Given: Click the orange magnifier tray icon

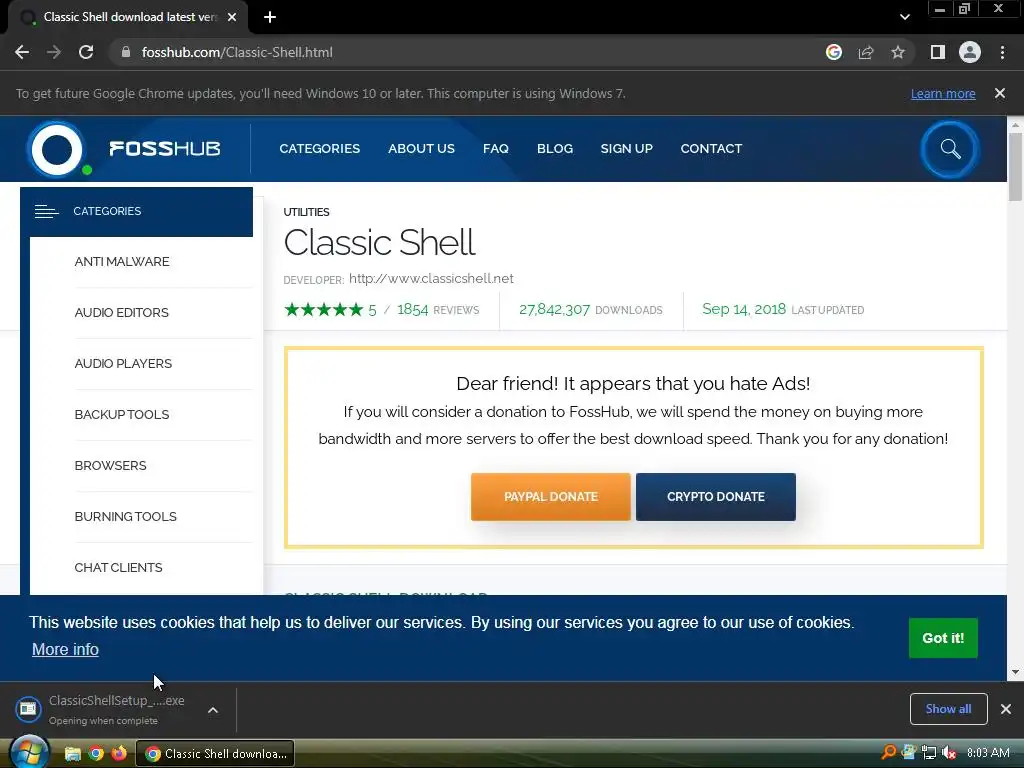Looking at the screenshot, I should click(x=889, y=752).
